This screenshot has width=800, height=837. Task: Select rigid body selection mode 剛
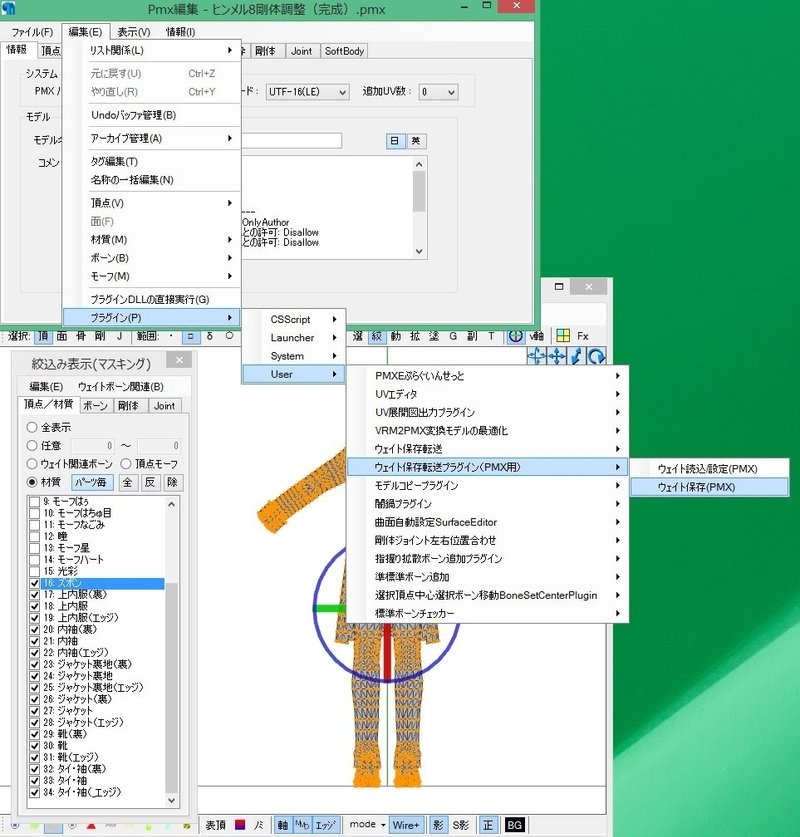click(x=100, y=336)
